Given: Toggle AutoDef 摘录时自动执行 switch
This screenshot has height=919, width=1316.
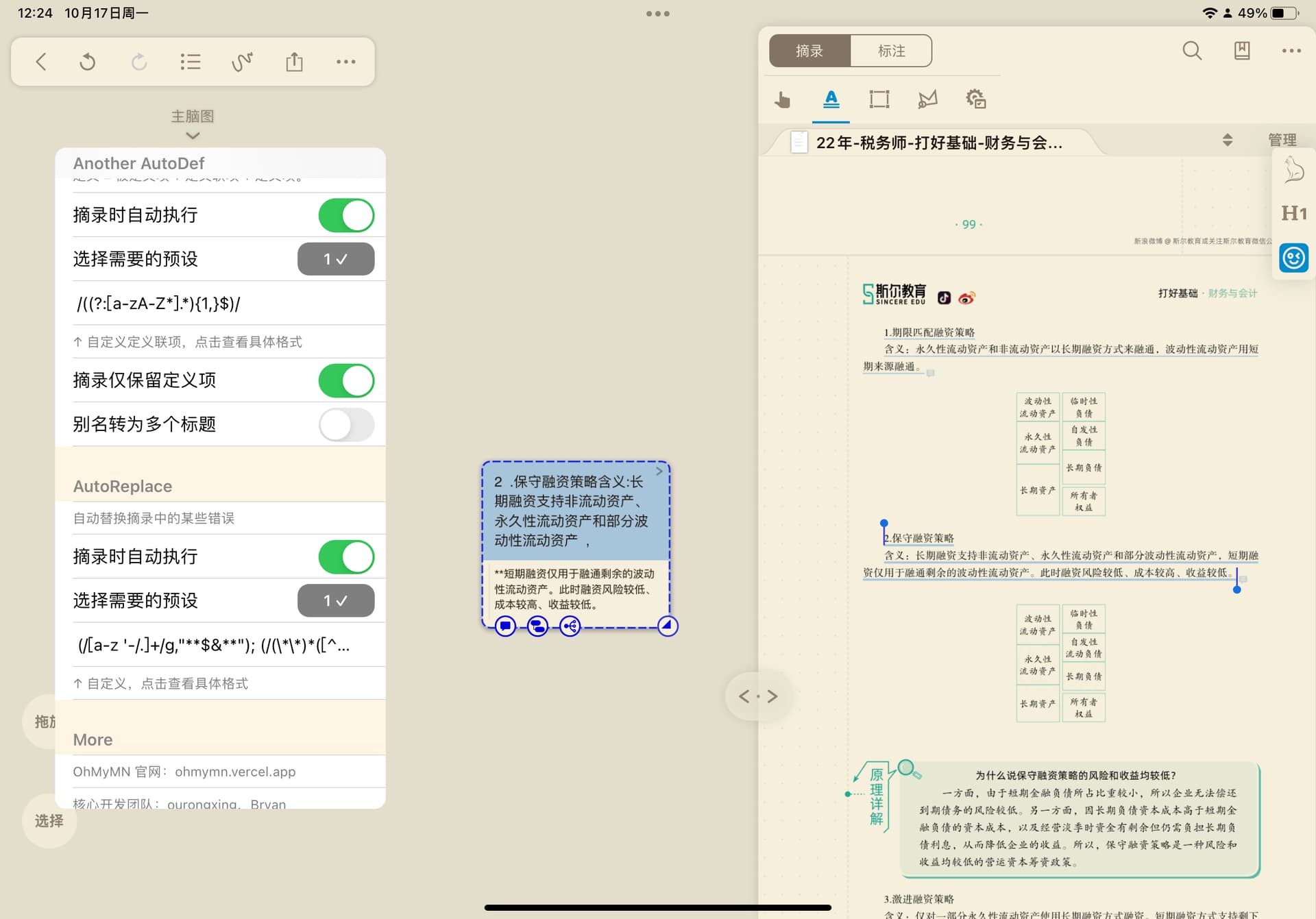Looking at the screenshot, I should (x=346, y=215).
